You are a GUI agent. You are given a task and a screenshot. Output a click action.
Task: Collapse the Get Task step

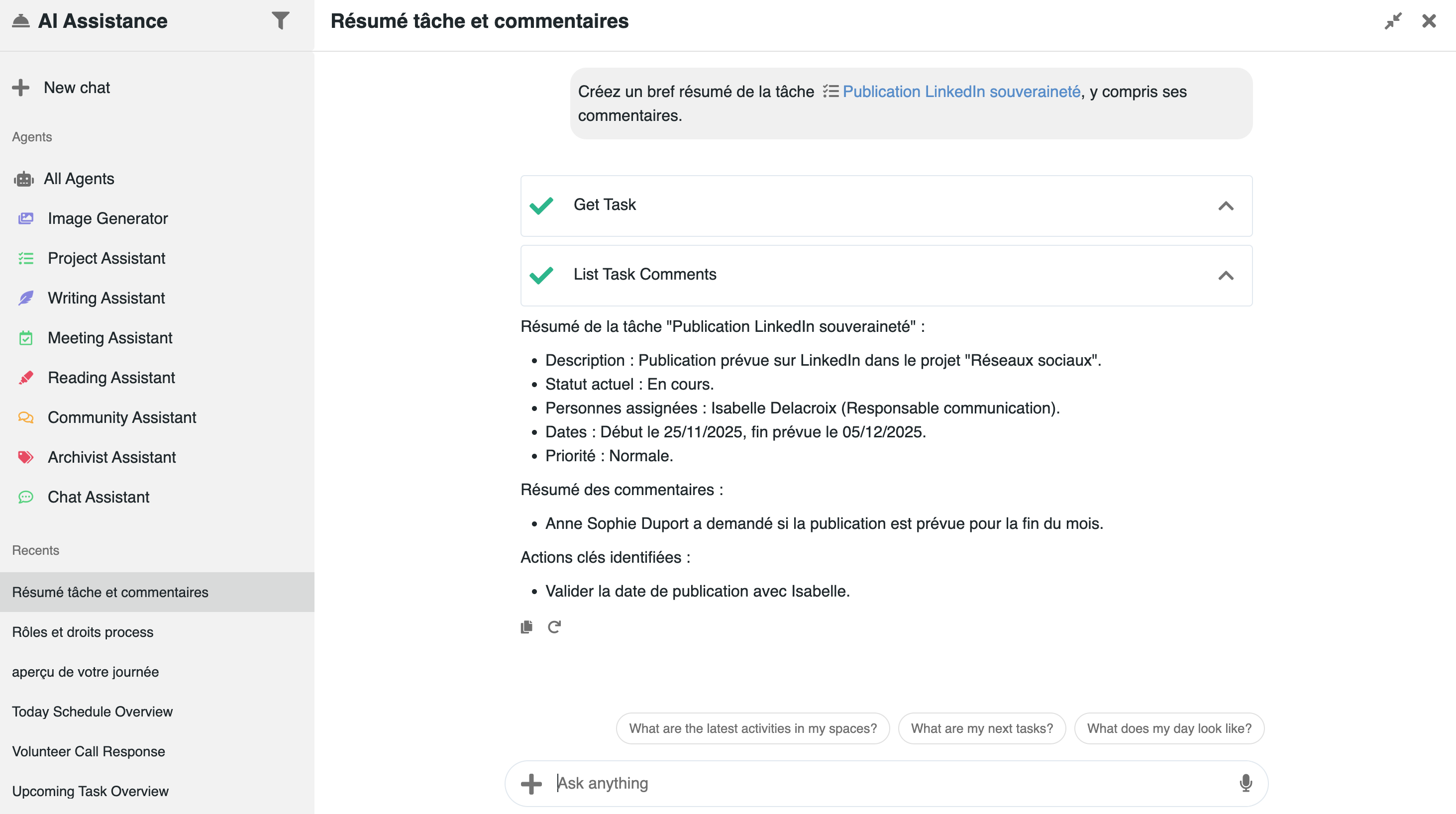pyautogui.click(x=1226, y=206)
